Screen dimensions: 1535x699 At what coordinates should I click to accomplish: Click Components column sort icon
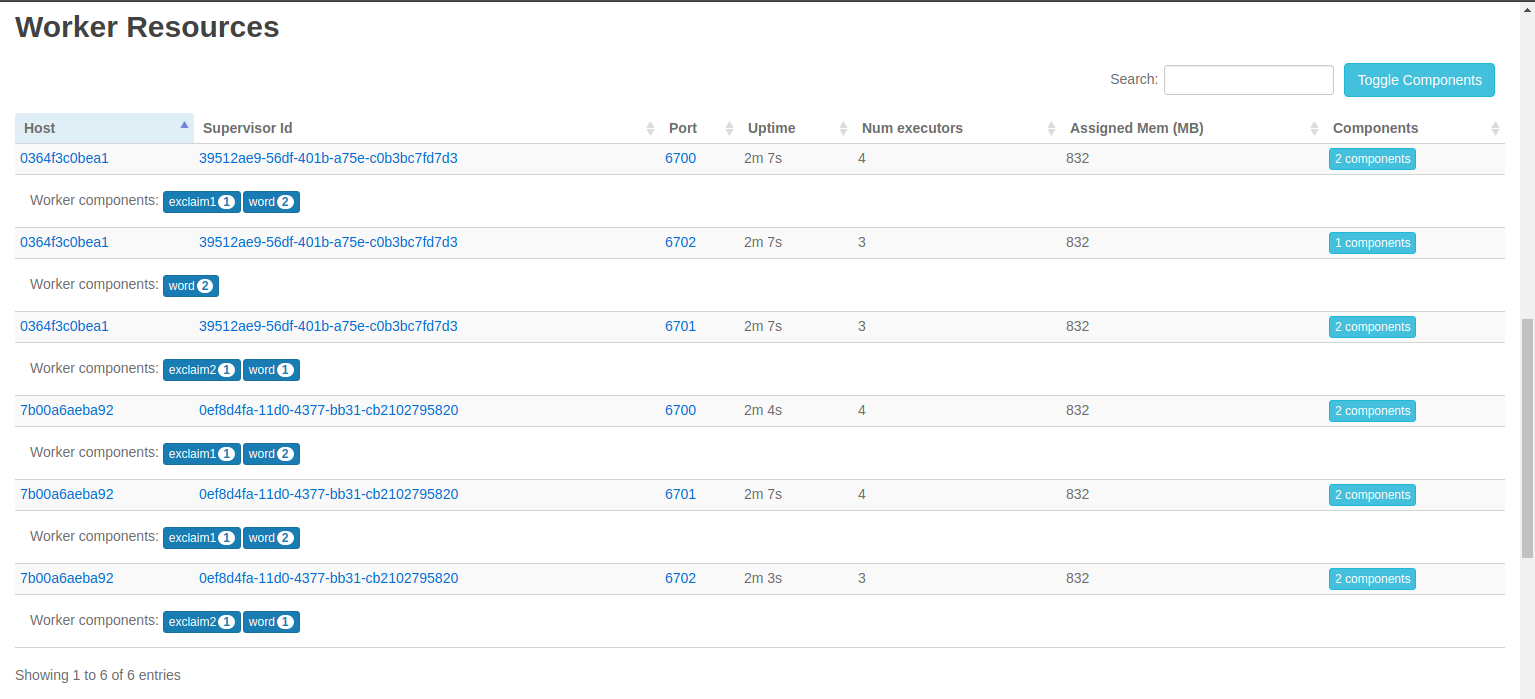click(1495, 128)
